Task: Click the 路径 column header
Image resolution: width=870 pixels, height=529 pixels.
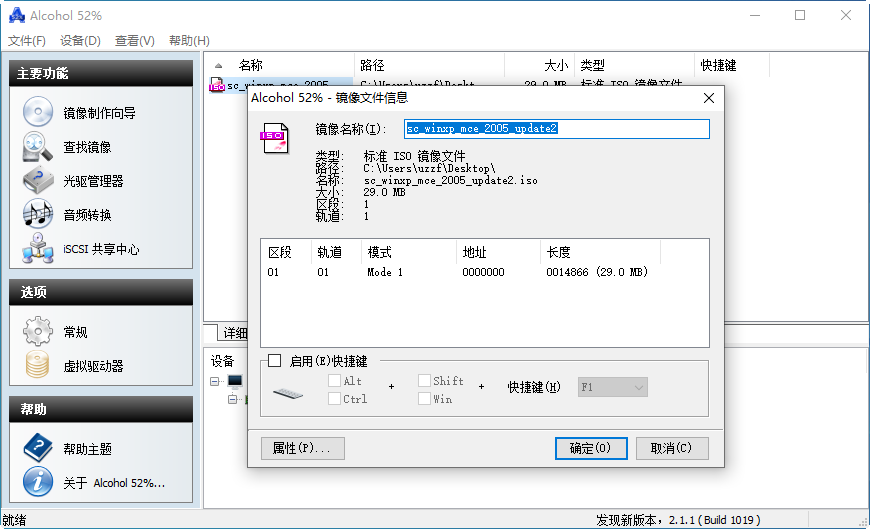Action: pos(429,66)
